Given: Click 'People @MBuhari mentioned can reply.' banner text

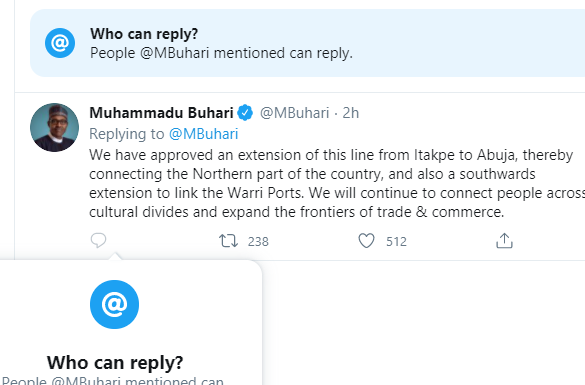Looking at the screenshot, I should point(221,53).
